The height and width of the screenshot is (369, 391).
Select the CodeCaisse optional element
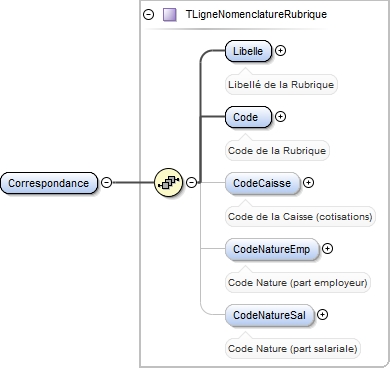click(263, 183)
